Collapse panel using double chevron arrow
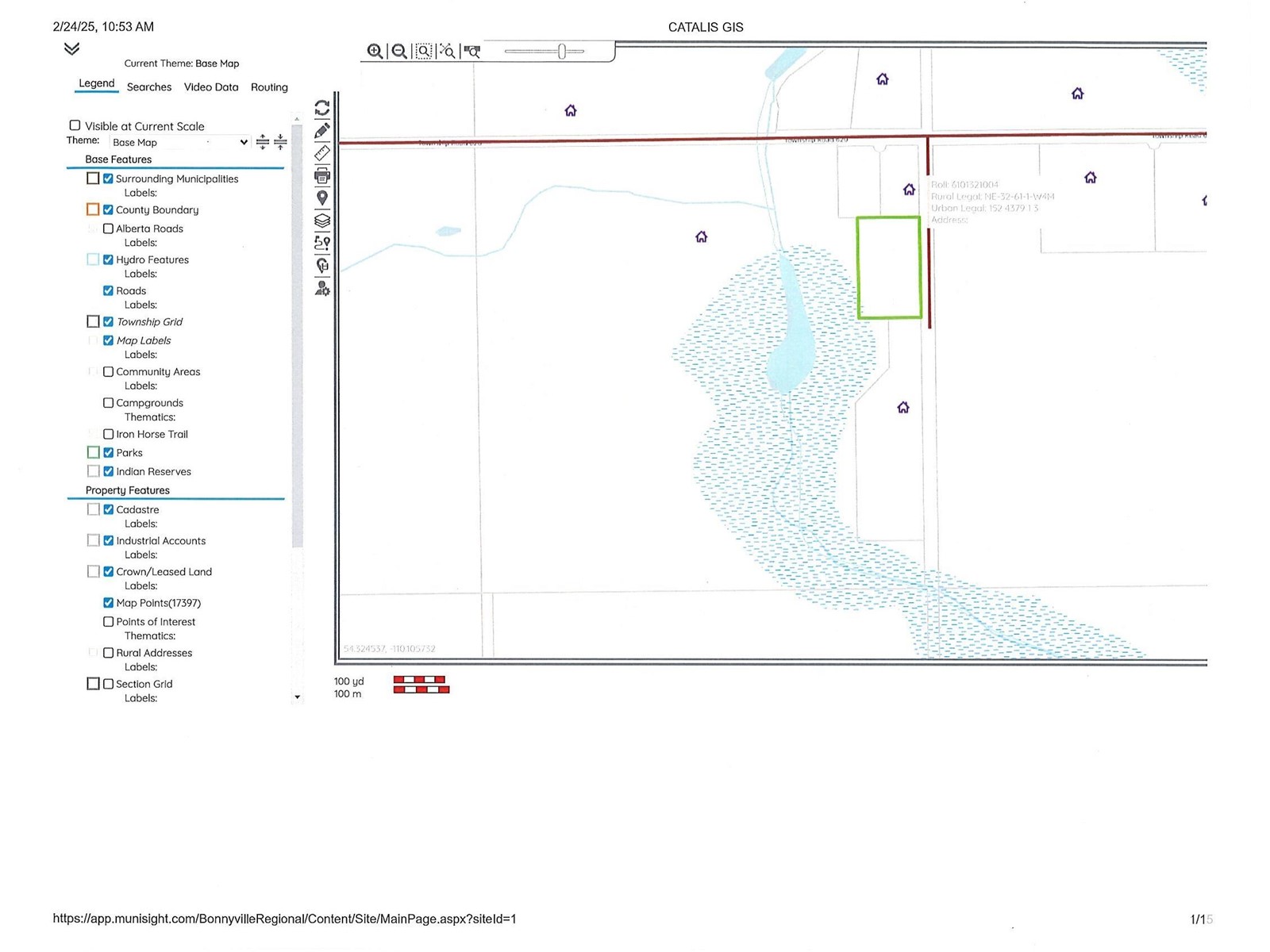The height and width of the screenshot is (952, 1270). click(71, 49)
